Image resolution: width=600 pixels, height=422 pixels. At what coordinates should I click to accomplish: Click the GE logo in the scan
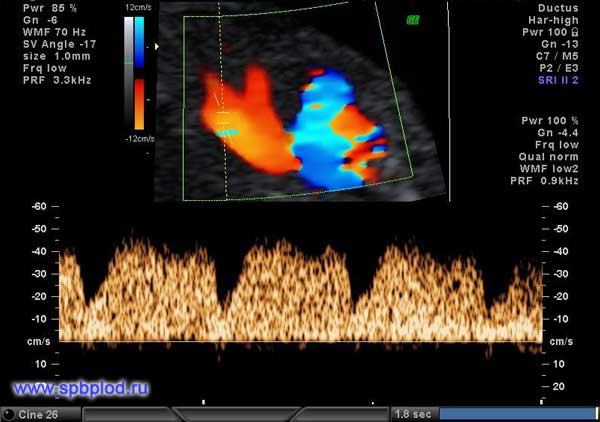(412, 19)
